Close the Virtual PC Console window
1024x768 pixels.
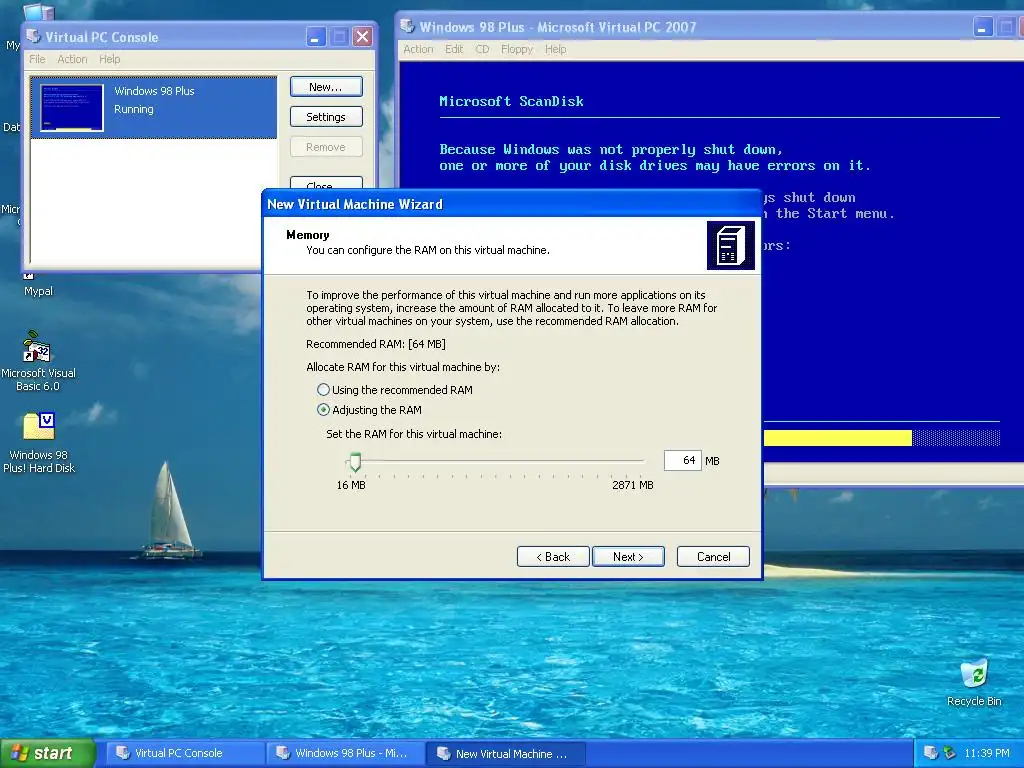pos(362,37)
